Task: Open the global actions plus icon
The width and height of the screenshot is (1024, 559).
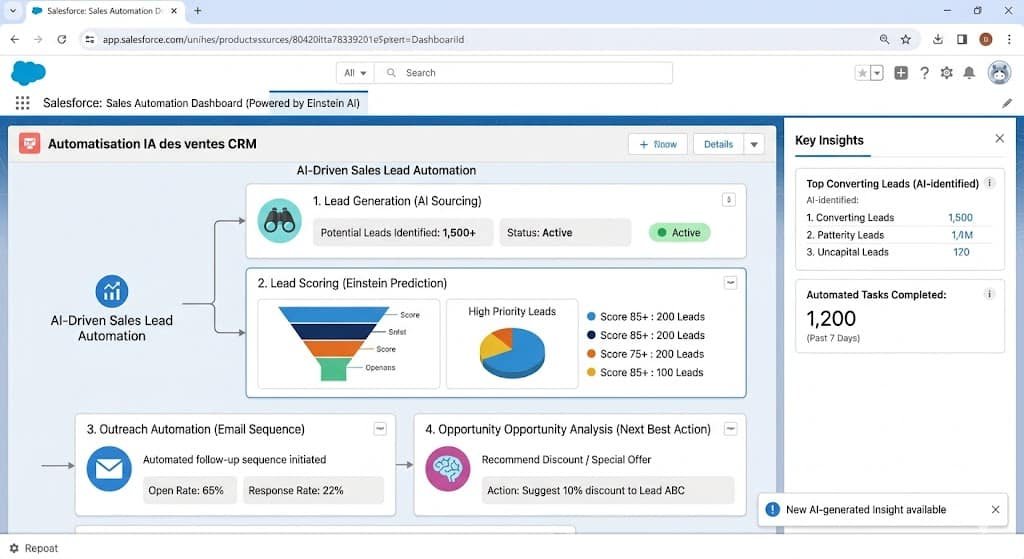Action: [x=901, y=73]
